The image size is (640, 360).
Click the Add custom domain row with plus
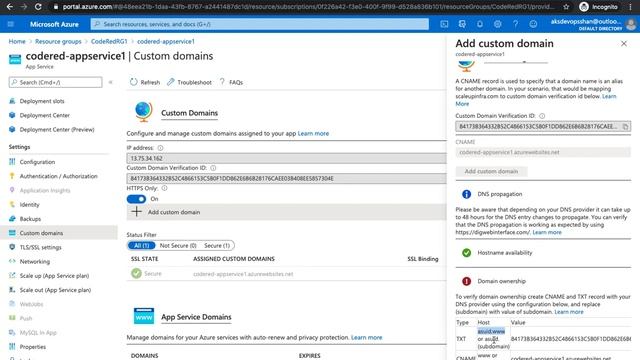pyautogui.click(x=287, y=212)
